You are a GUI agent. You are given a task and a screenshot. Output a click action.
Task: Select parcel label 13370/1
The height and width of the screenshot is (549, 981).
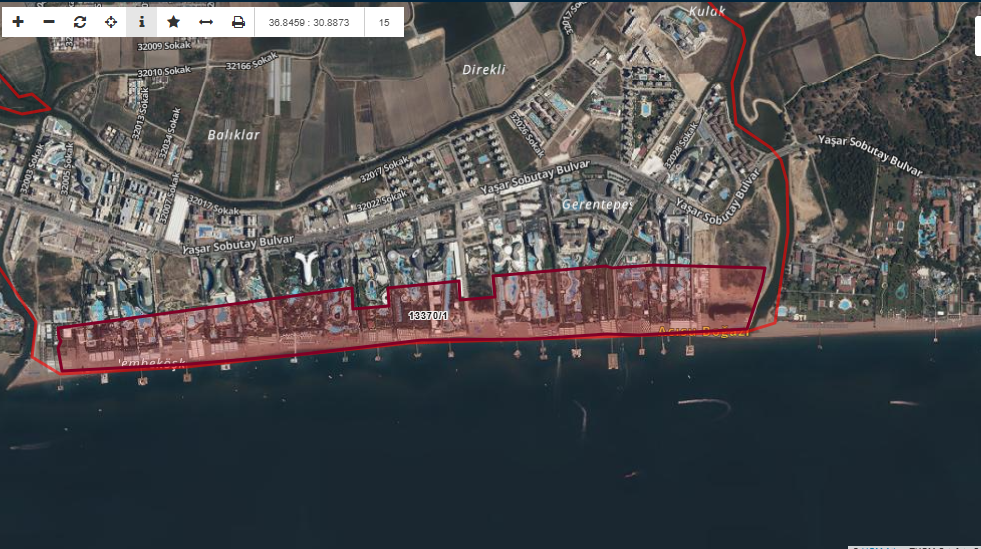tap(428, 316)
